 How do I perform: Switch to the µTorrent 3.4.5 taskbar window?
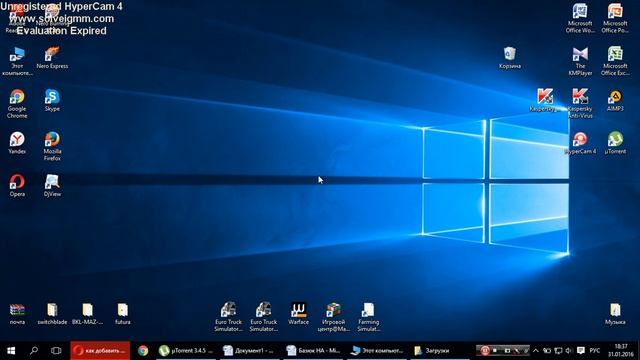click(x=186, y=351)
